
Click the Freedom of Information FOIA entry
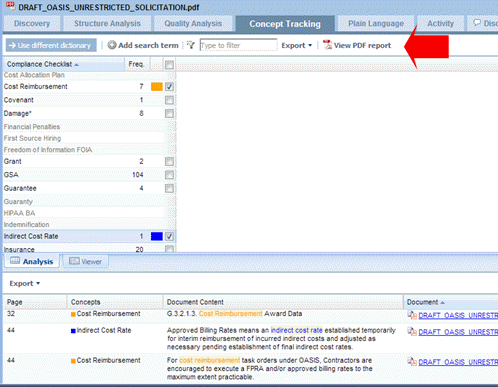[48, 150]
